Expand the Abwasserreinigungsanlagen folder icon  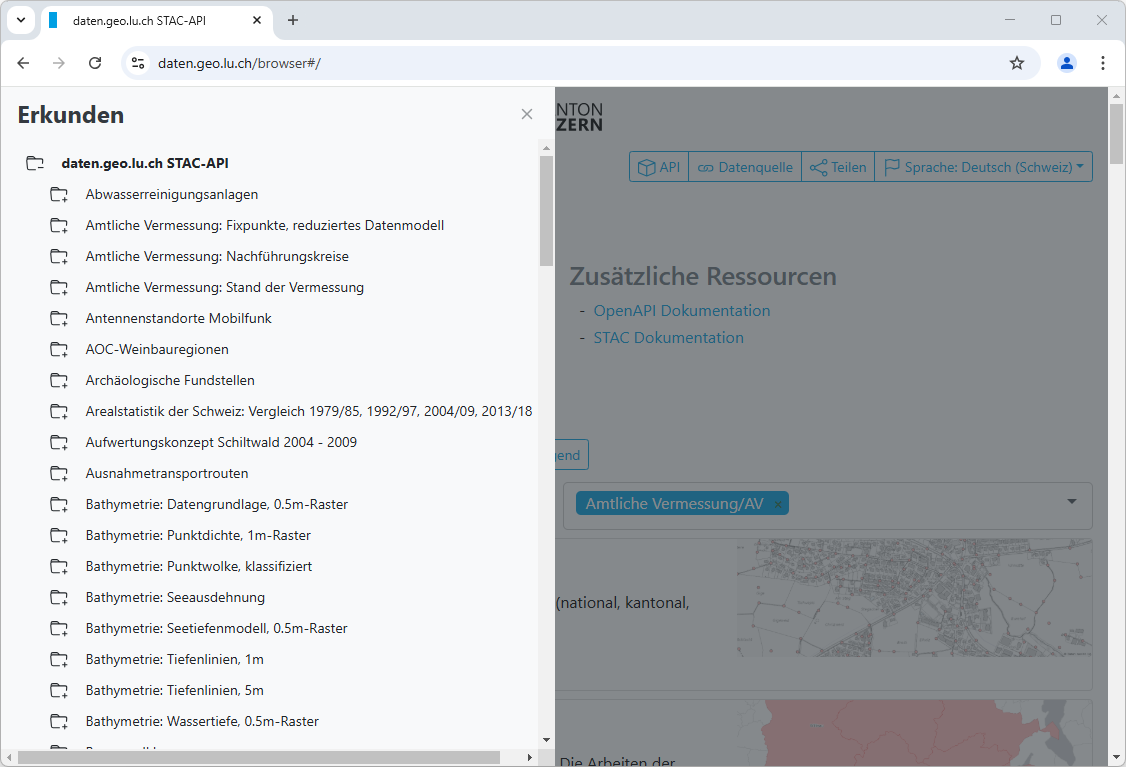pos(59,195)
